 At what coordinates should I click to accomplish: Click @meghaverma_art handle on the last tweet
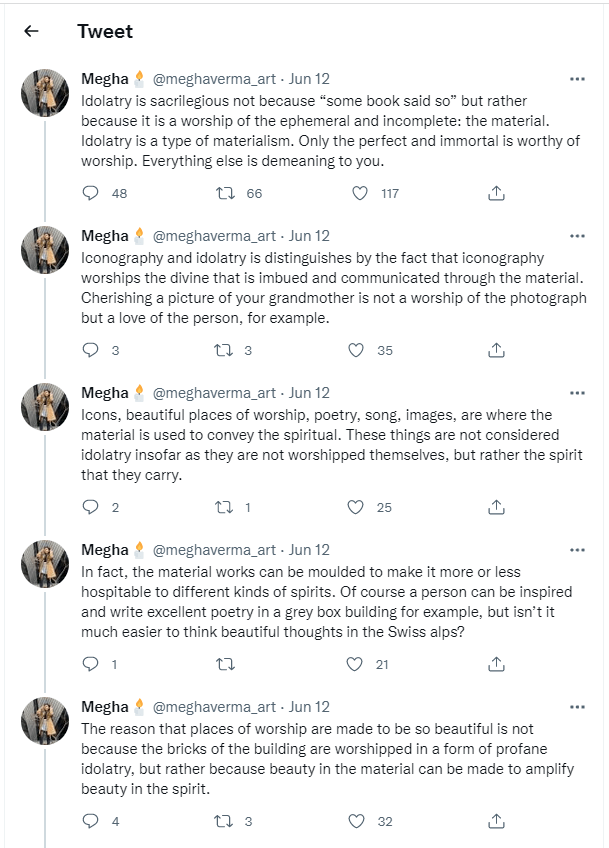214,707
